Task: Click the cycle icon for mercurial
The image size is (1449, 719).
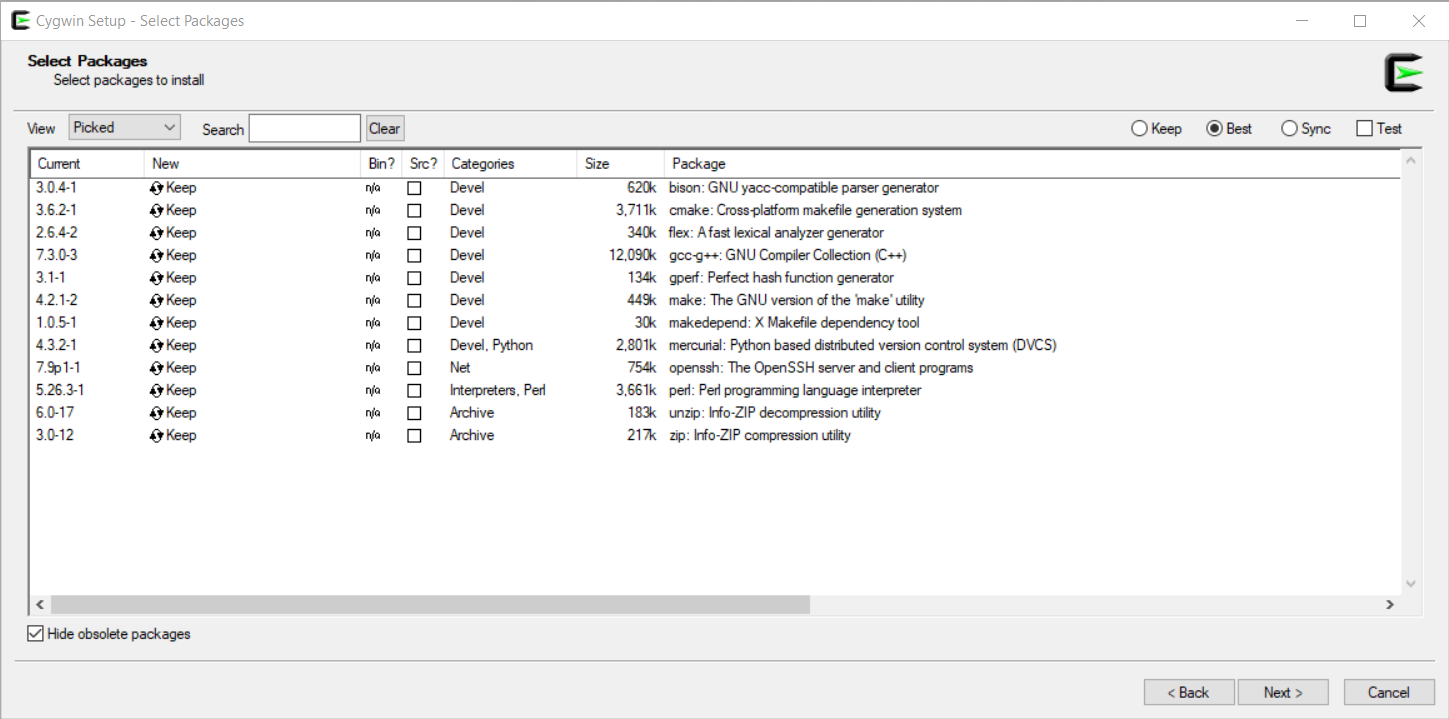Action: click(x=156, y=345)
